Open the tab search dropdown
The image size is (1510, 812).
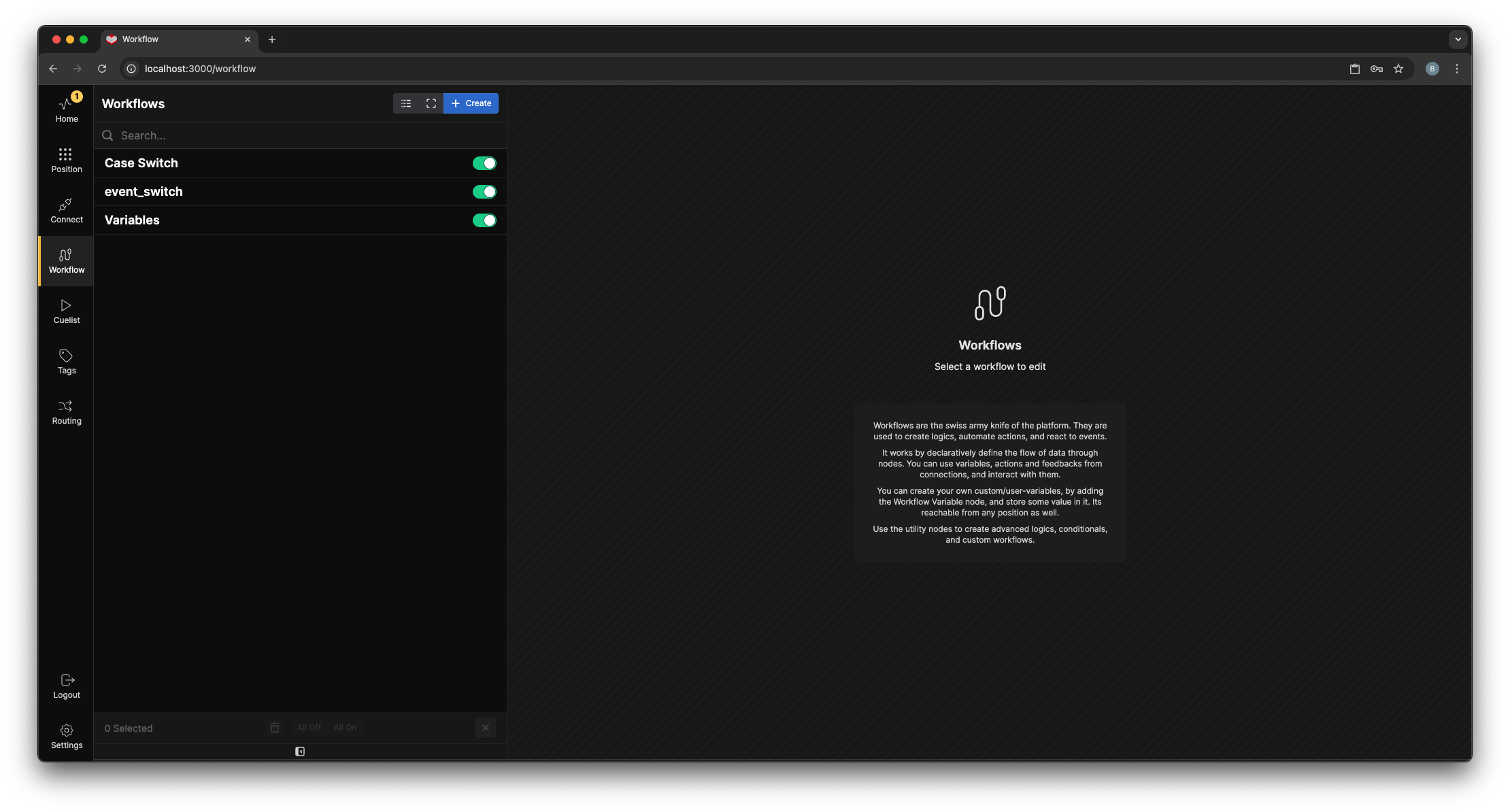click(1458, 39)
